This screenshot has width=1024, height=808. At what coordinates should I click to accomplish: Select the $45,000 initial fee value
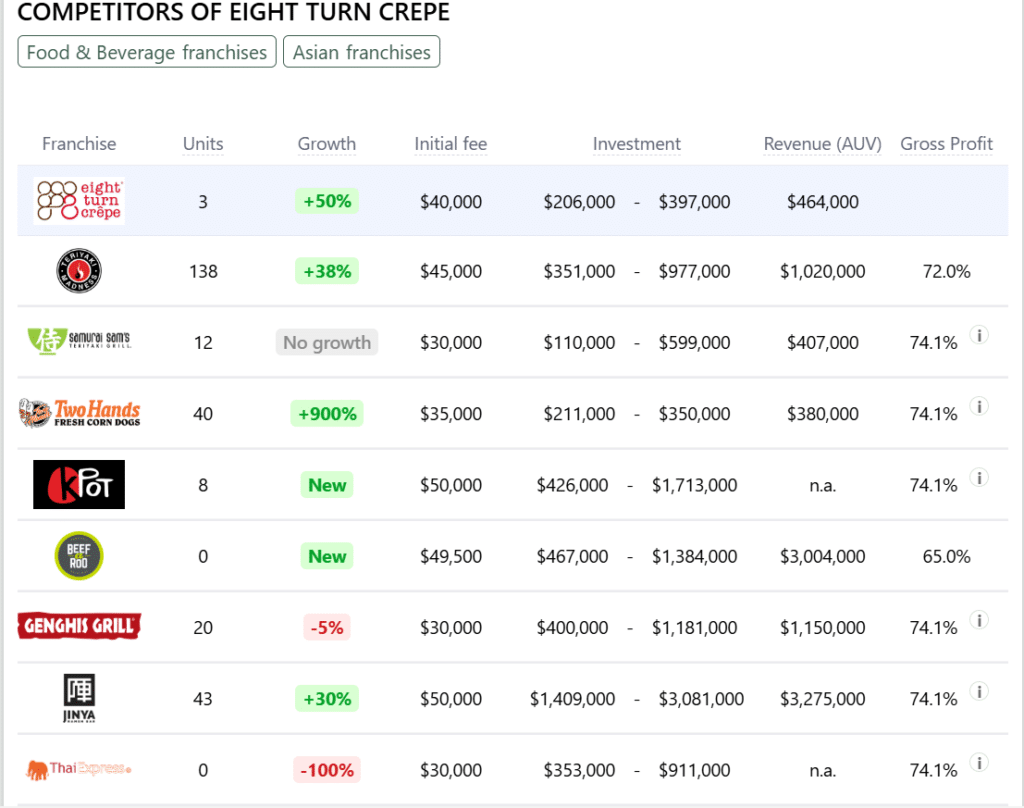pos(451,271)
